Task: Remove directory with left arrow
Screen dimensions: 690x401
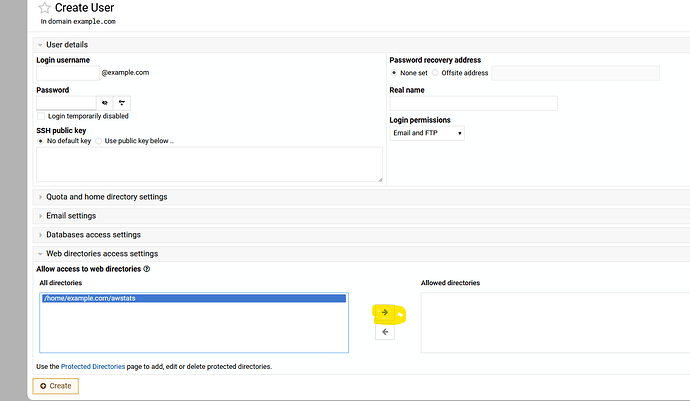Action: (x=385, y=332)
